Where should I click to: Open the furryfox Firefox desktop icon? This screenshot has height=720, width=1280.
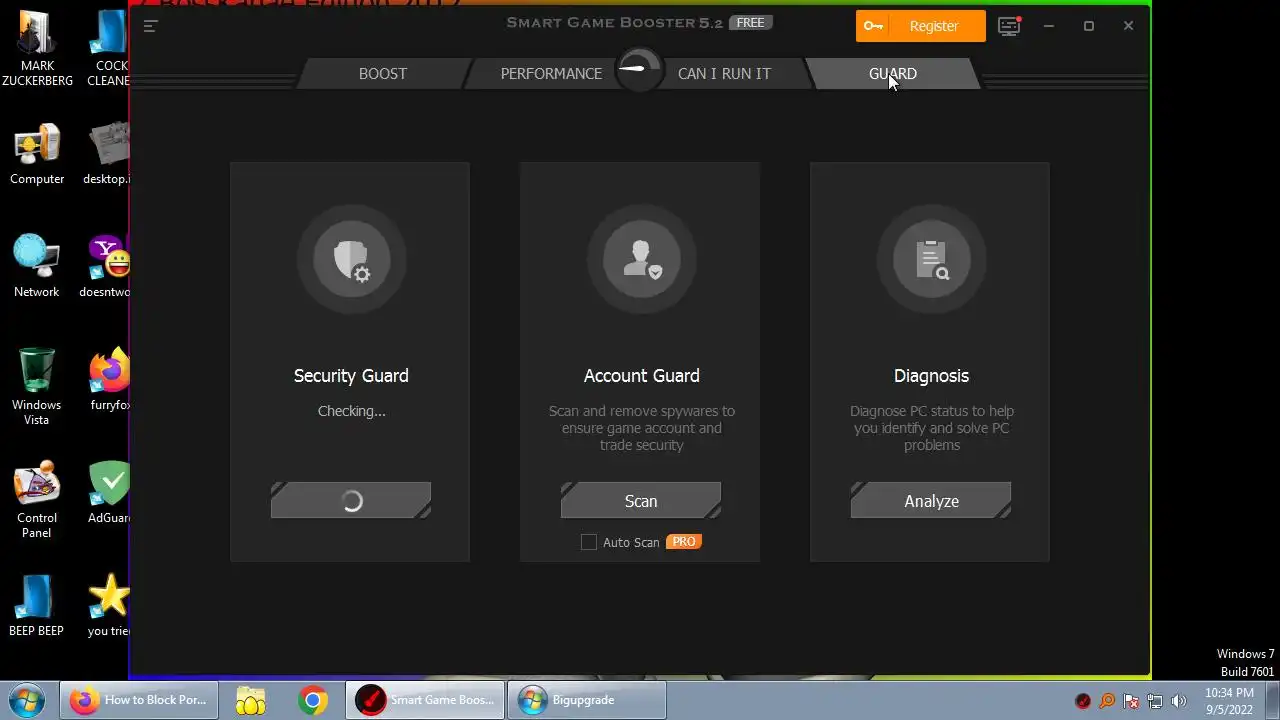(x=108, y=380)
